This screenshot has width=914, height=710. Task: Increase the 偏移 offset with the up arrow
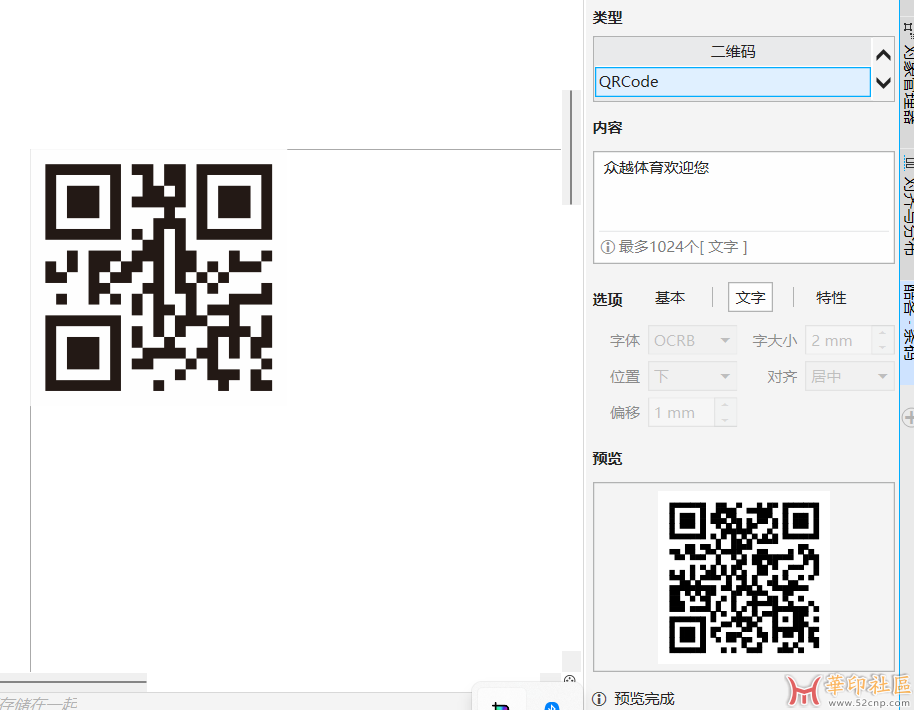tap(725, 406)
